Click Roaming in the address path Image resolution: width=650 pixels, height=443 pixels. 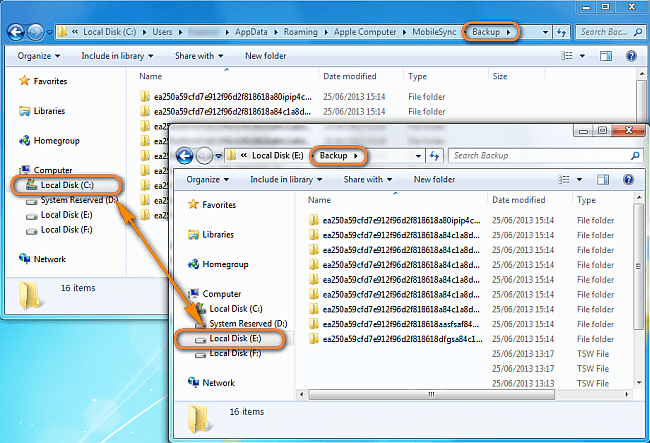point(301,32)
